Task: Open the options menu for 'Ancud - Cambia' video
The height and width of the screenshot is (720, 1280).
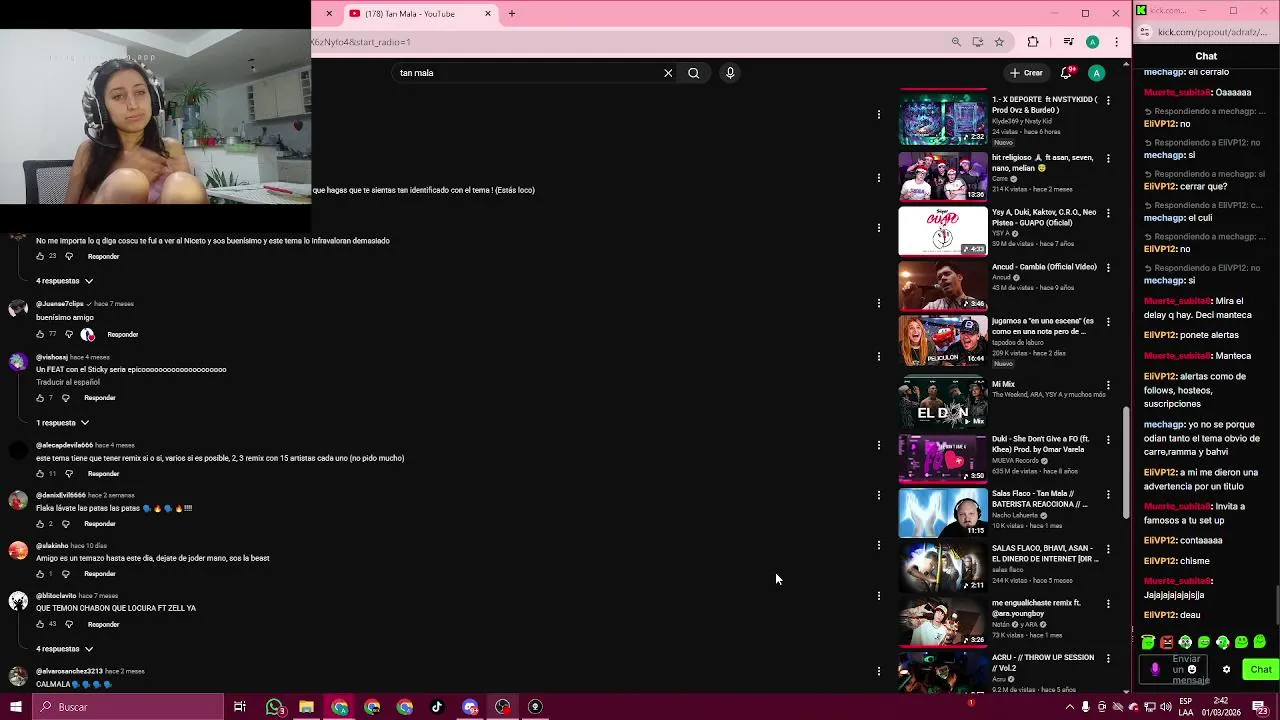Action: click(1108, 268)
